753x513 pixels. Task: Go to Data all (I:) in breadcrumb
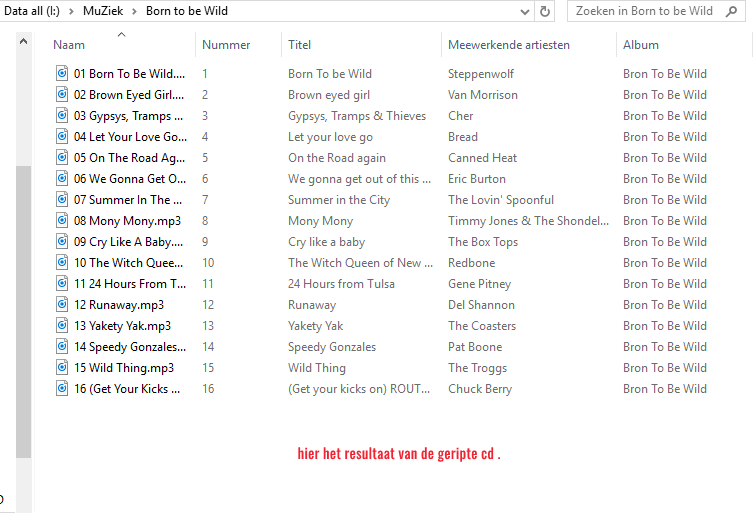coord(32,11)
